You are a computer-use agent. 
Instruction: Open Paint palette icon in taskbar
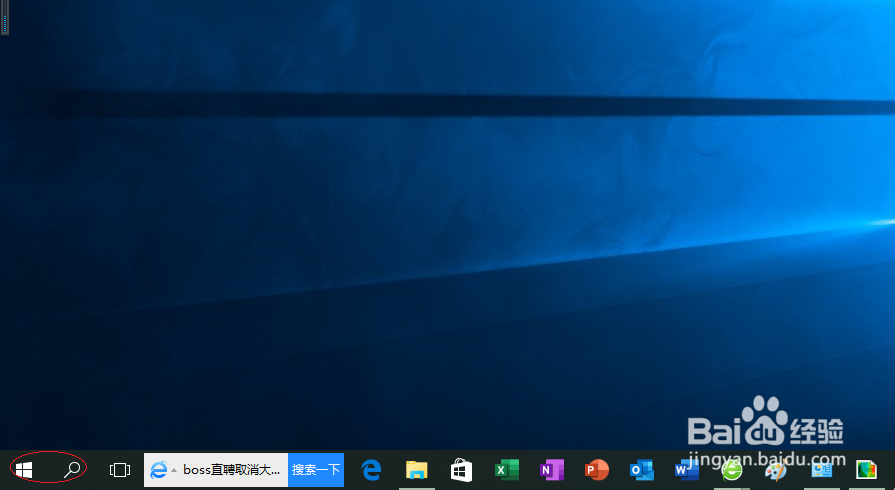(776, 470)
